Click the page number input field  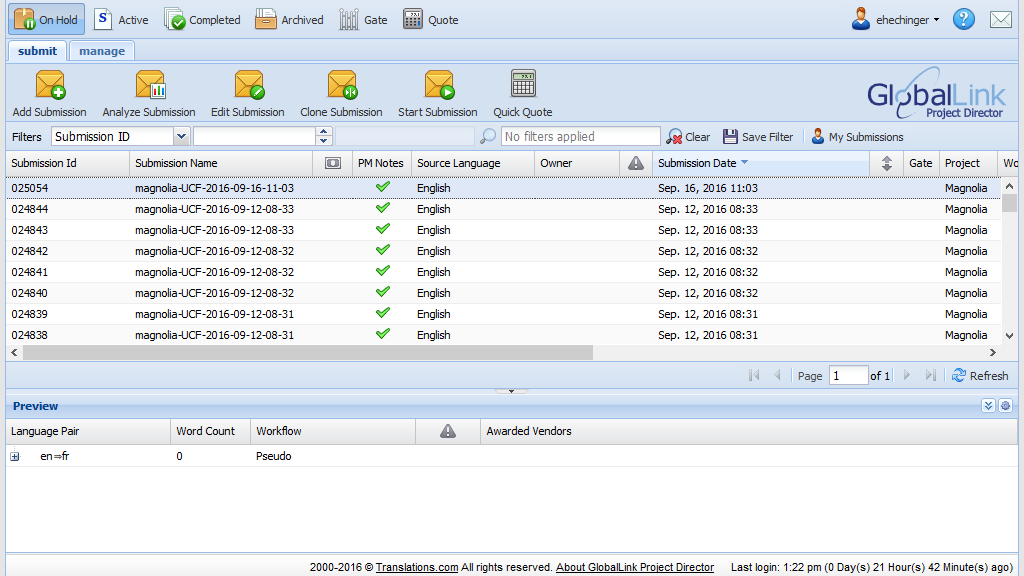point(848,376)
